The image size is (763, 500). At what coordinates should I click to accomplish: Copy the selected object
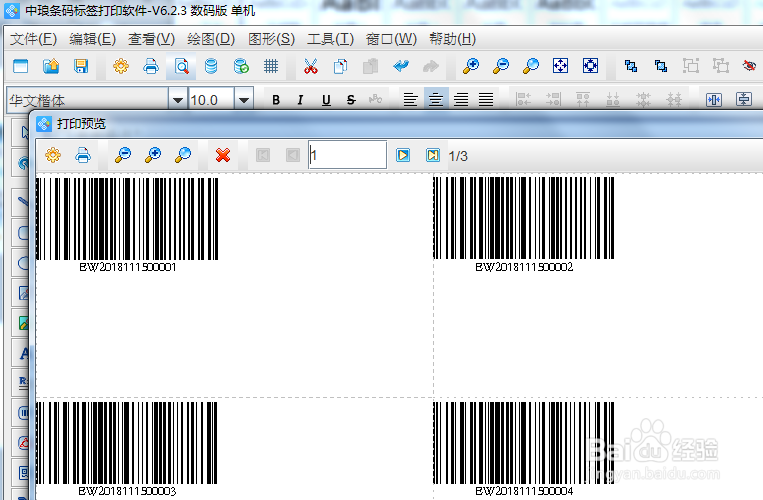(341, 66)
